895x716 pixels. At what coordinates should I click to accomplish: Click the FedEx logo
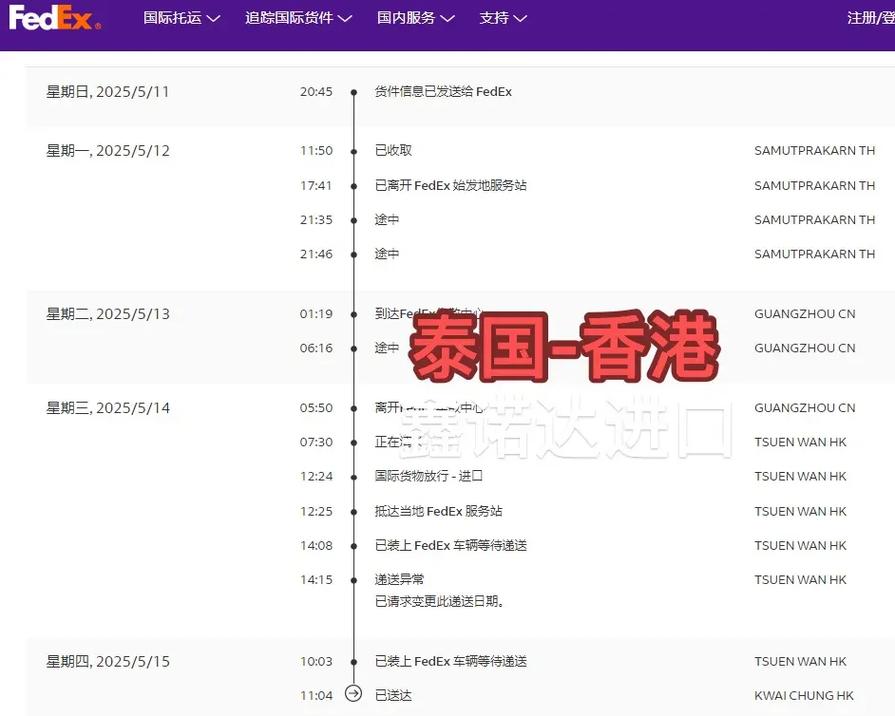pyautogui.click(x=55, y=18)
